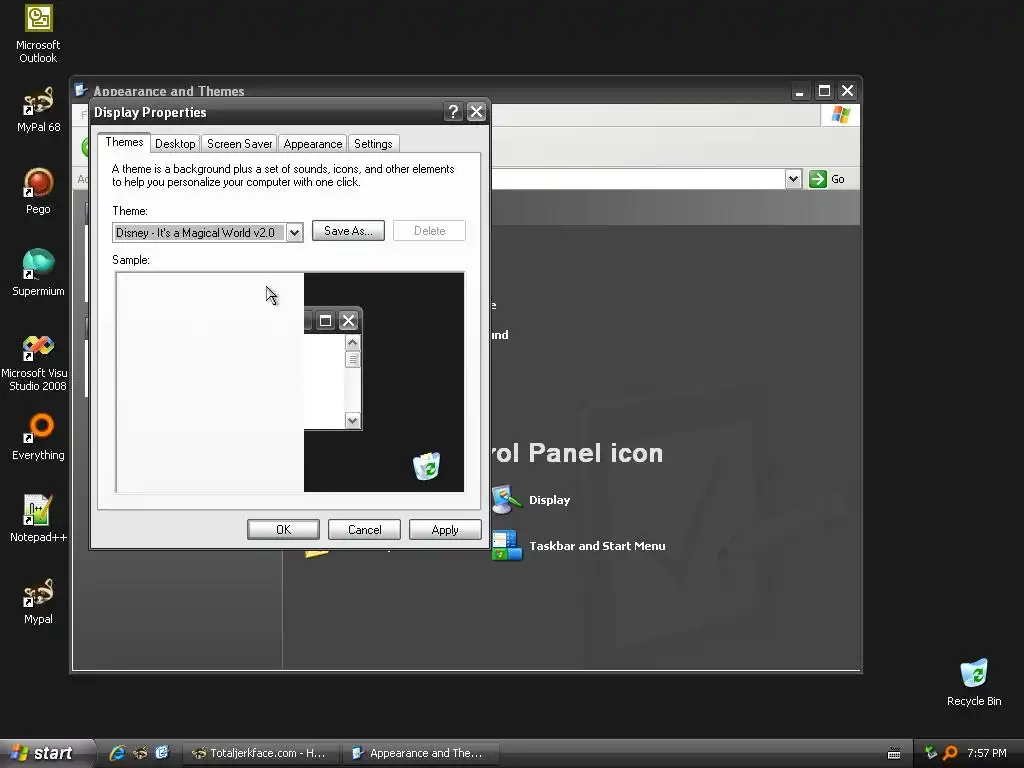Open the Microsoft Outlook desktop icon

tap(38, 34)
